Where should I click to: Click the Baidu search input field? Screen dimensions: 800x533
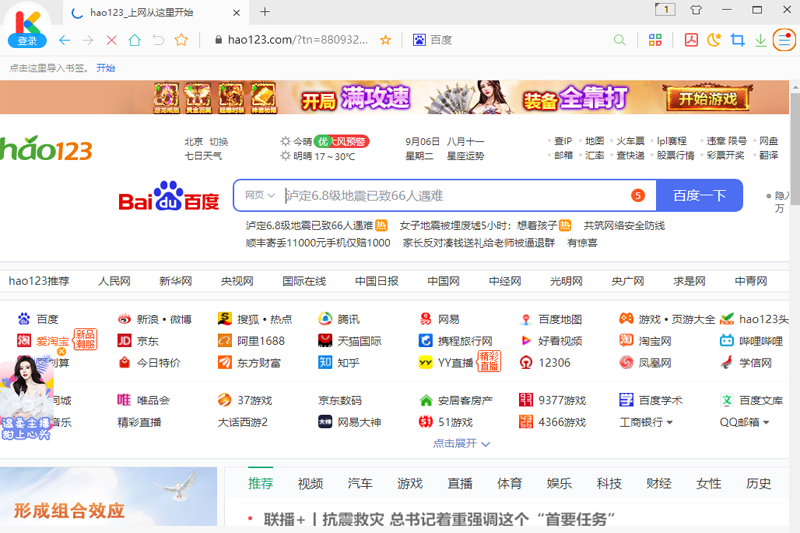(450, 195)
